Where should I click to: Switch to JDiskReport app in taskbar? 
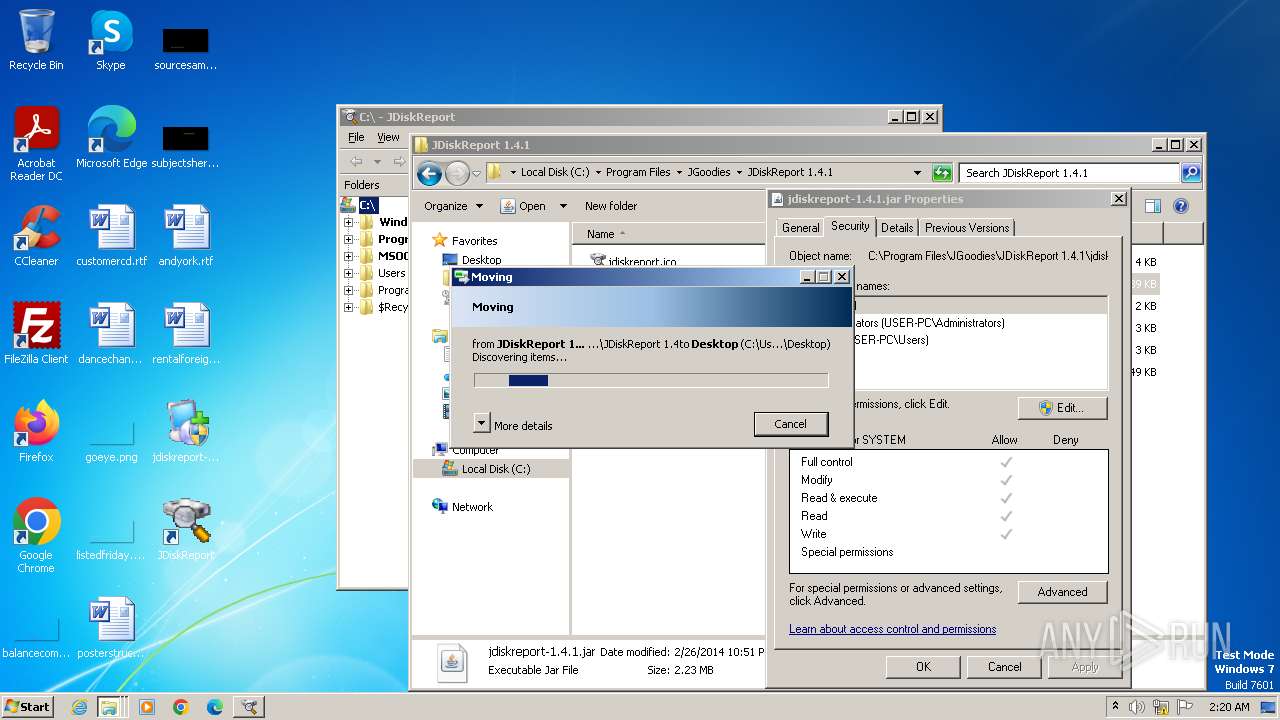click(x=248, y=707)
